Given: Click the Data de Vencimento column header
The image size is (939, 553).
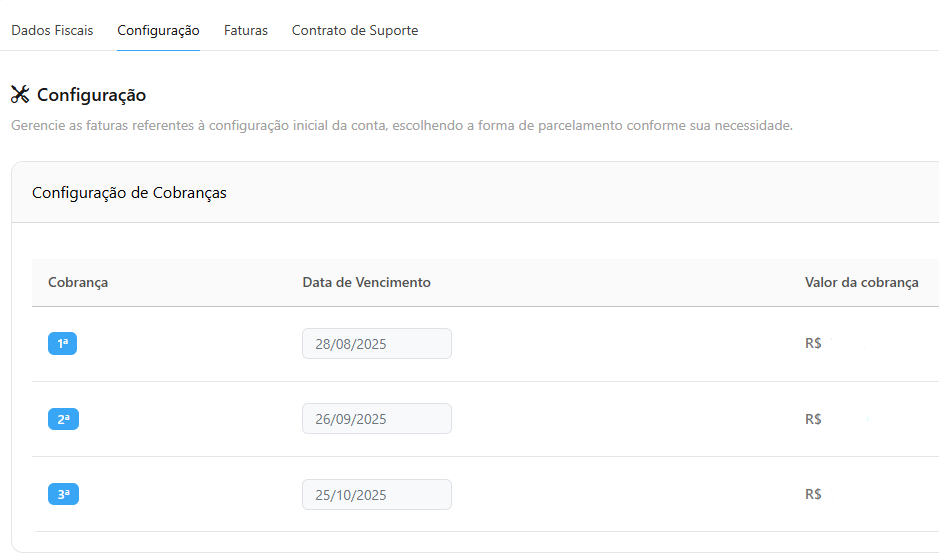Looking at the screenshot, I should 366,283.
